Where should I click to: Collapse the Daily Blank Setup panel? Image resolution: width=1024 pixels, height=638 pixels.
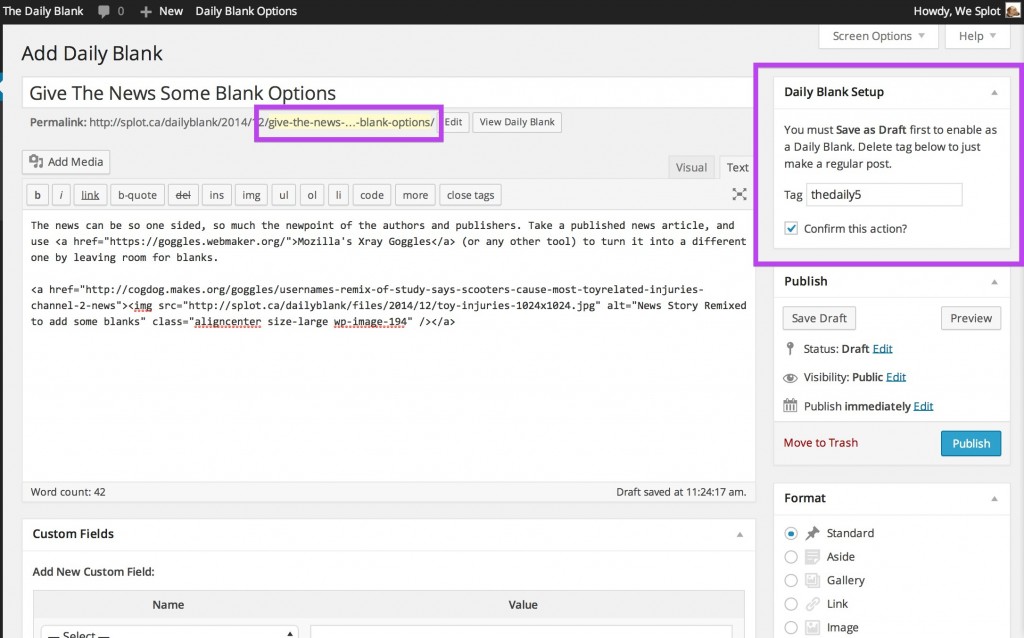coord(994,92)
